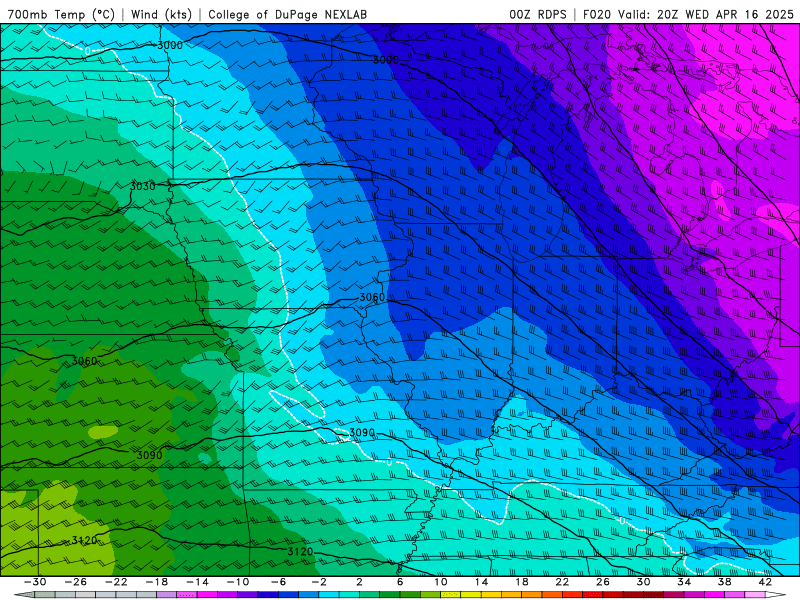Click the -18 value on the temperature scale
Image resolution: width=800 pixels, height=600 pixels.
[157, 582]
